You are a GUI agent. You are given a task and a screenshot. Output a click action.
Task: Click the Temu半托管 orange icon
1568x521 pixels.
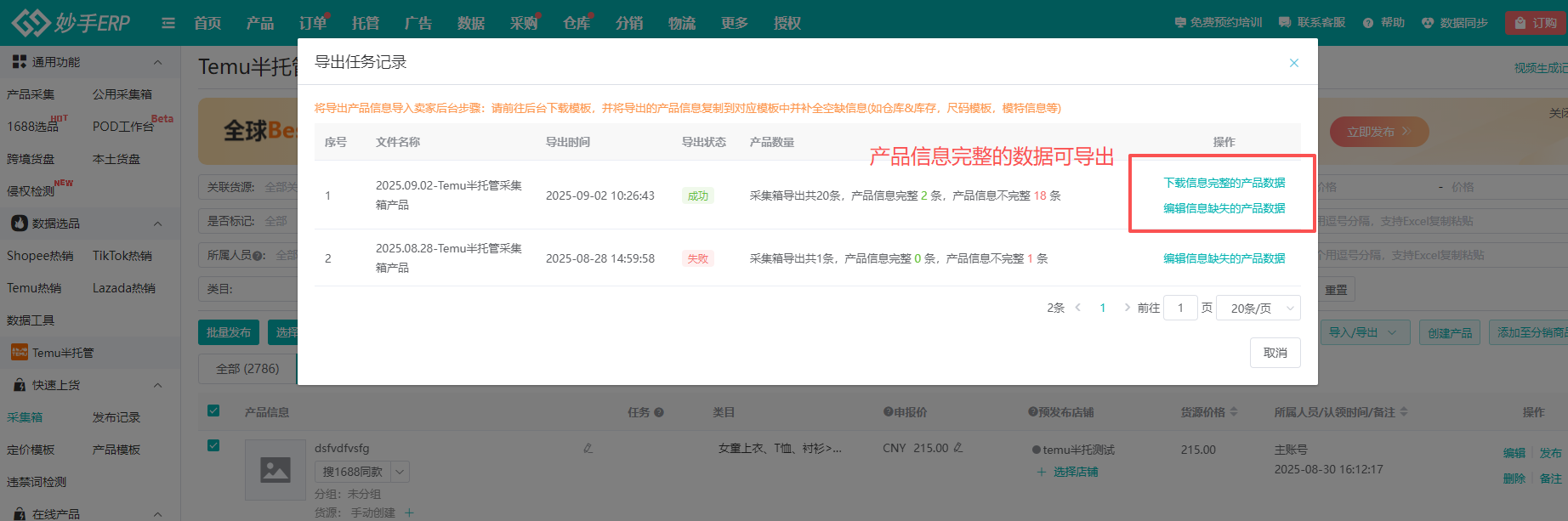tap(20, 353)
